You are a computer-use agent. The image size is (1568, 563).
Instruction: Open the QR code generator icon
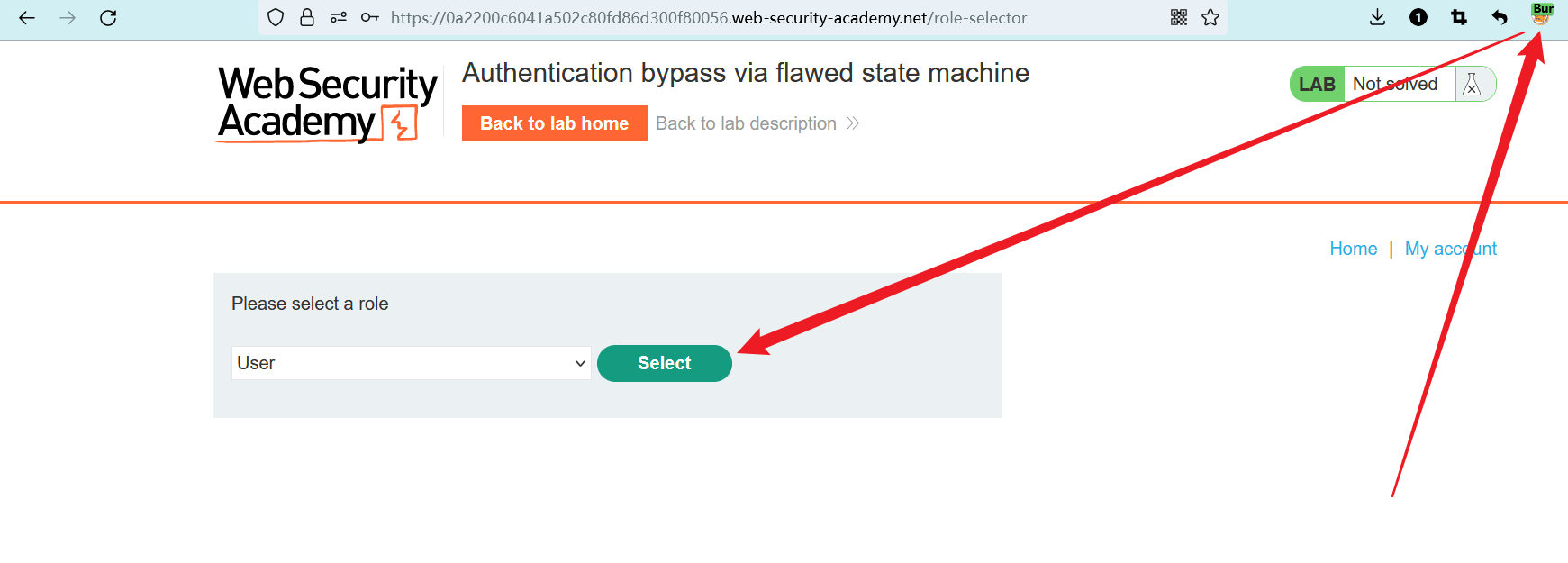coord(1179,17)
